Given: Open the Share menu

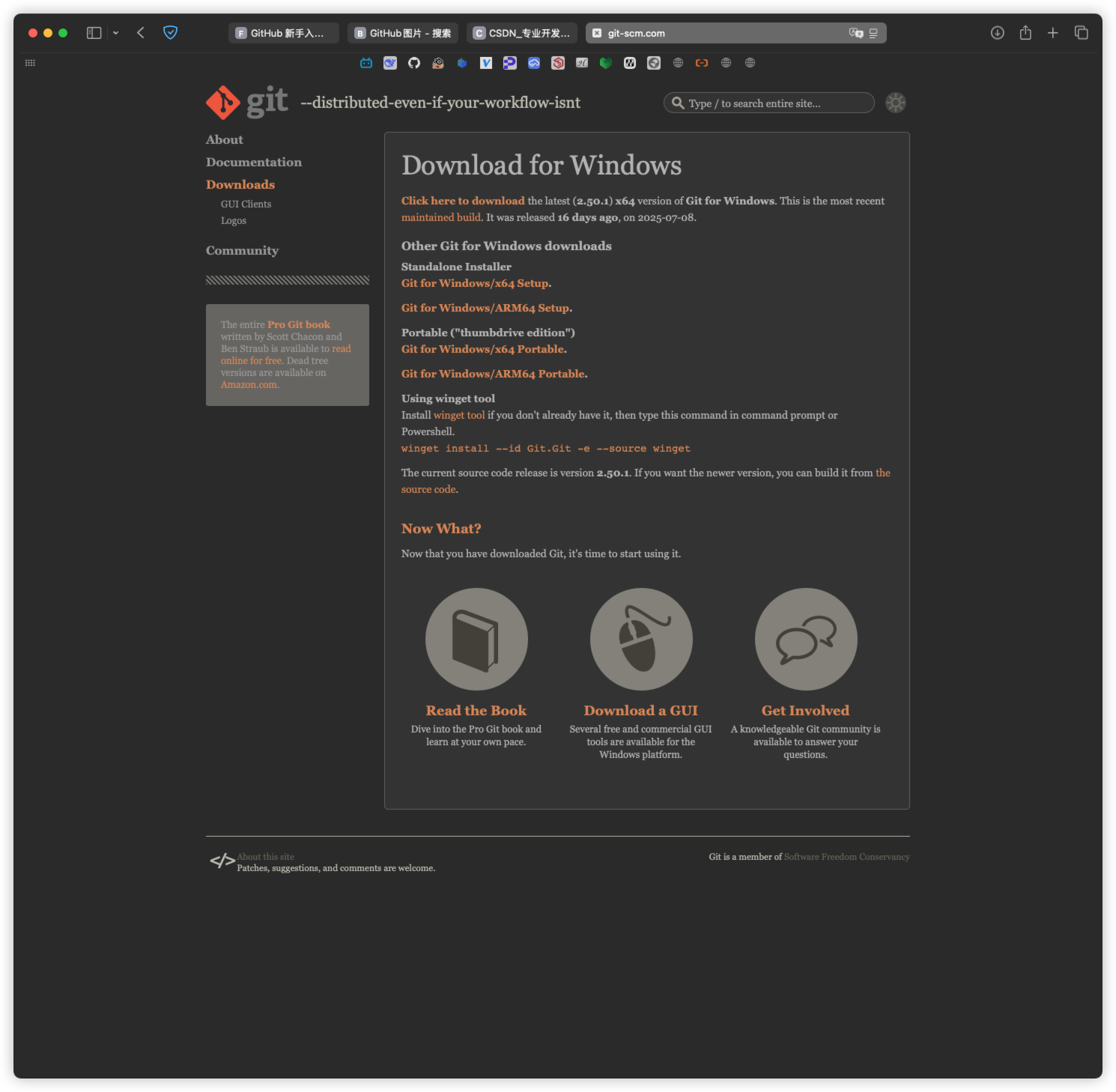Looking at the screenshot, I should (x=1025, y=33).
